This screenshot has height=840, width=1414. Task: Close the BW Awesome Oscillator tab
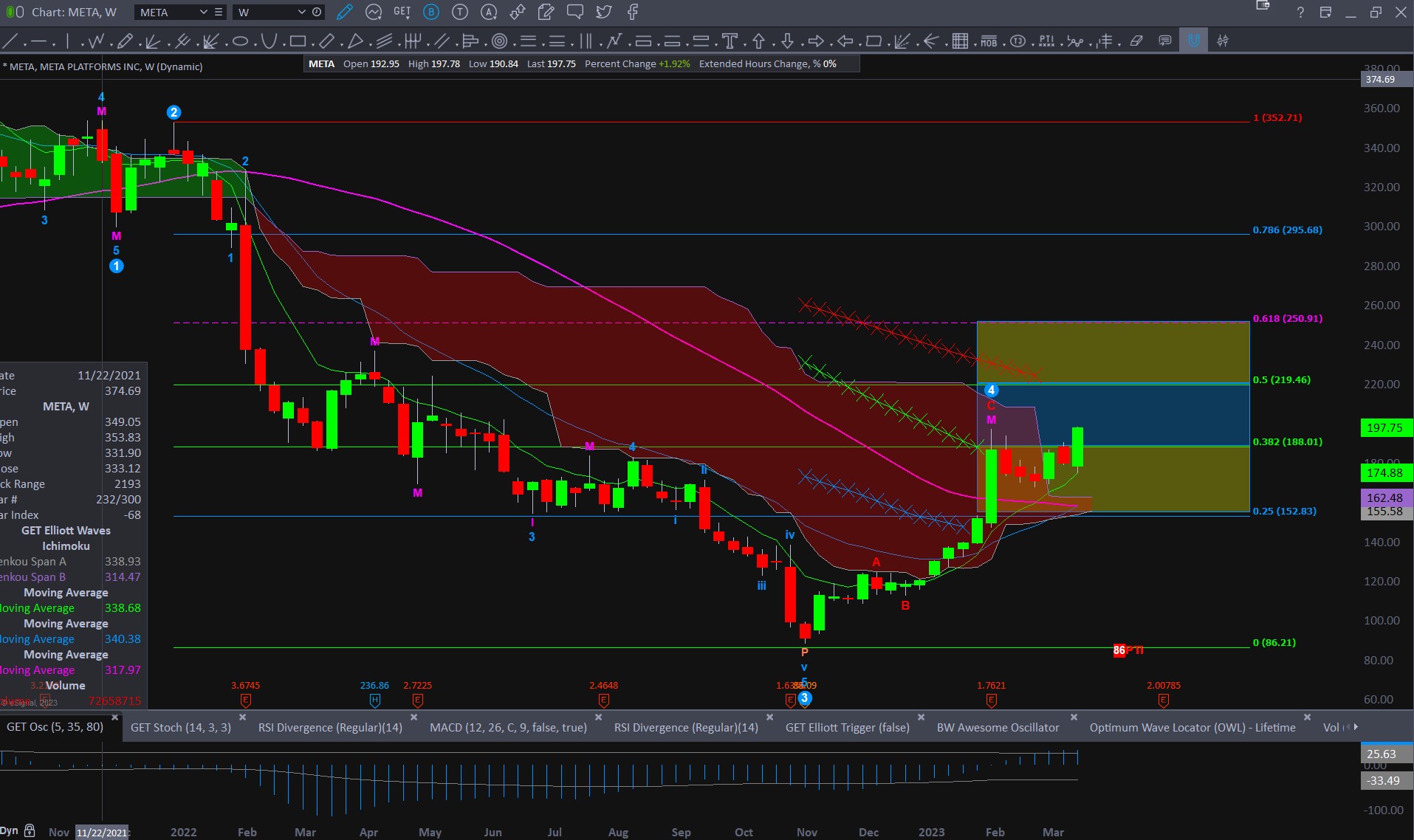(1074, 717)
